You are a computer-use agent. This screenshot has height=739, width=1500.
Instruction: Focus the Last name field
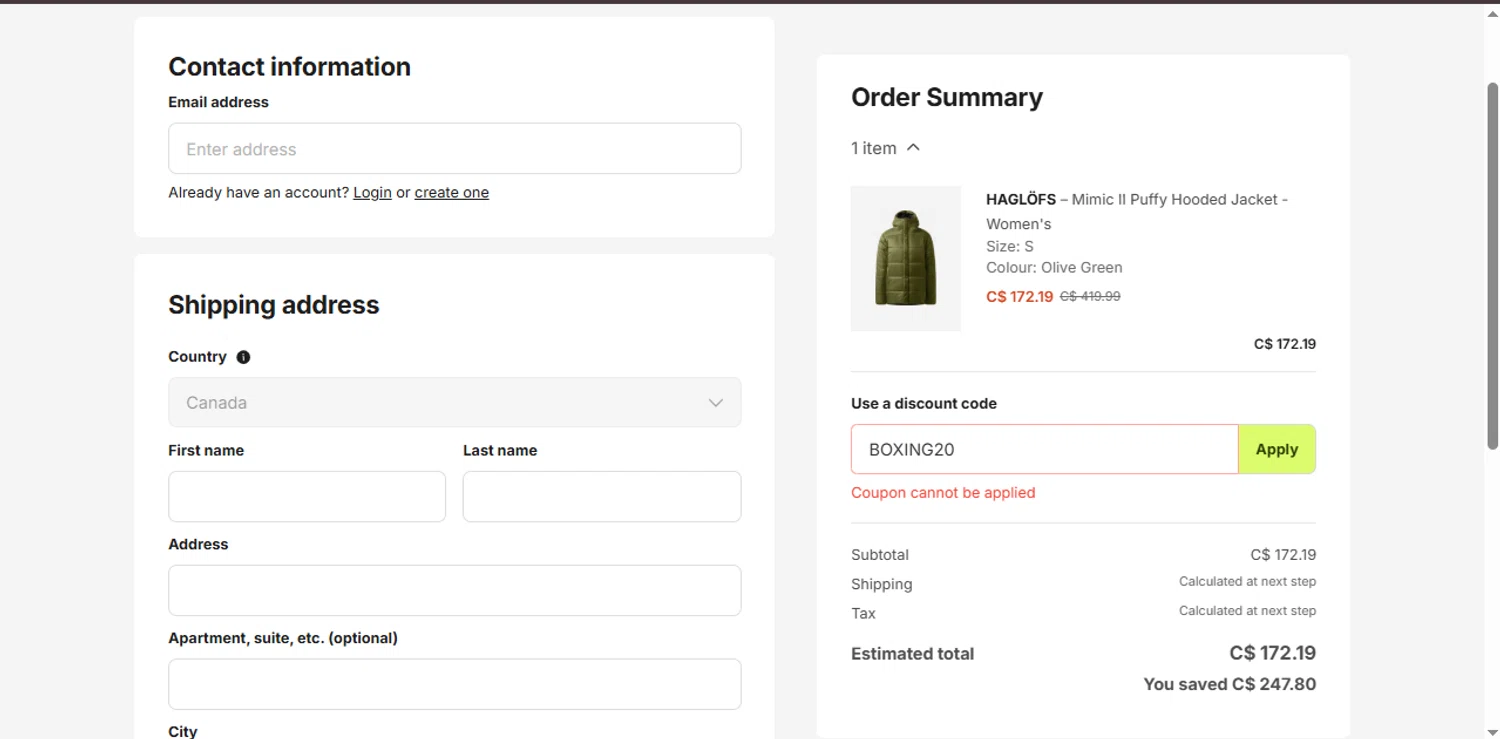[x=601, y=497]
